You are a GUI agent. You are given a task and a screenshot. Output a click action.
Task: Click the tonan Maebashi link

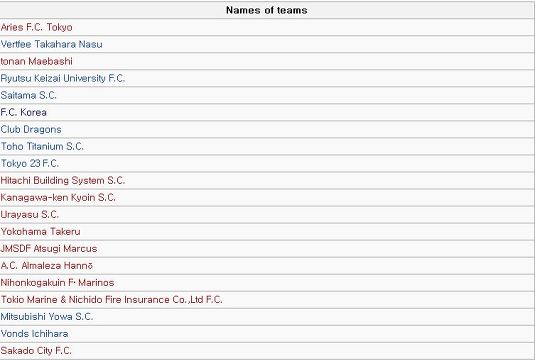click(x=37, y=61)
